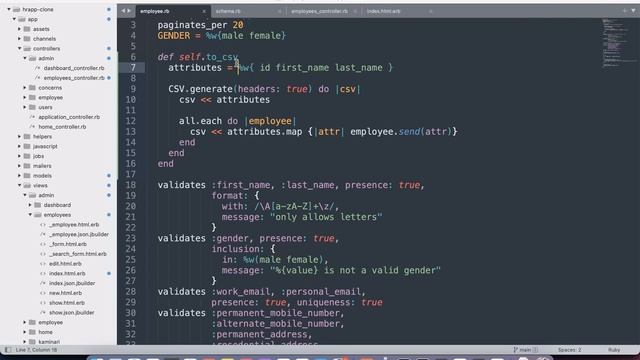
Task: Close the schema.rb tab
Action: pos(280,11)
